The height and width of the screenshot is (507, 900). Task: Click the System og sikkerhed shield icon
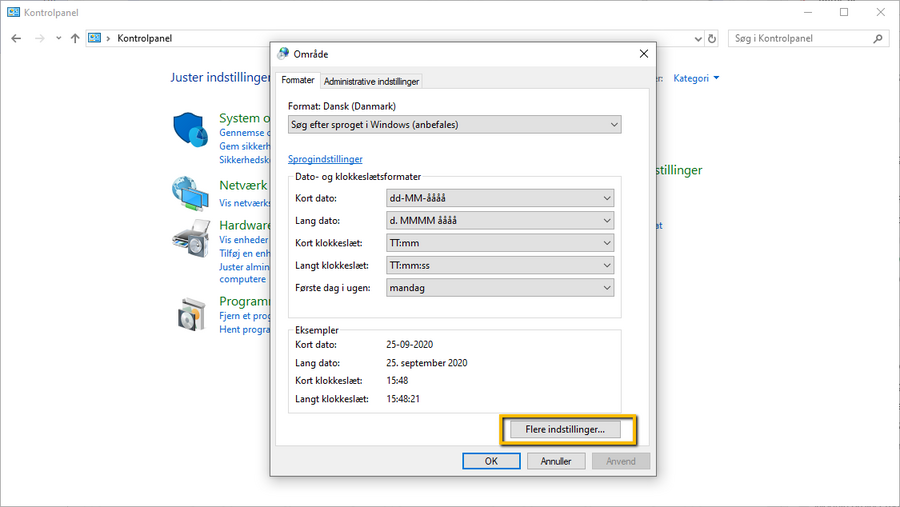click(x=189, y=130)
